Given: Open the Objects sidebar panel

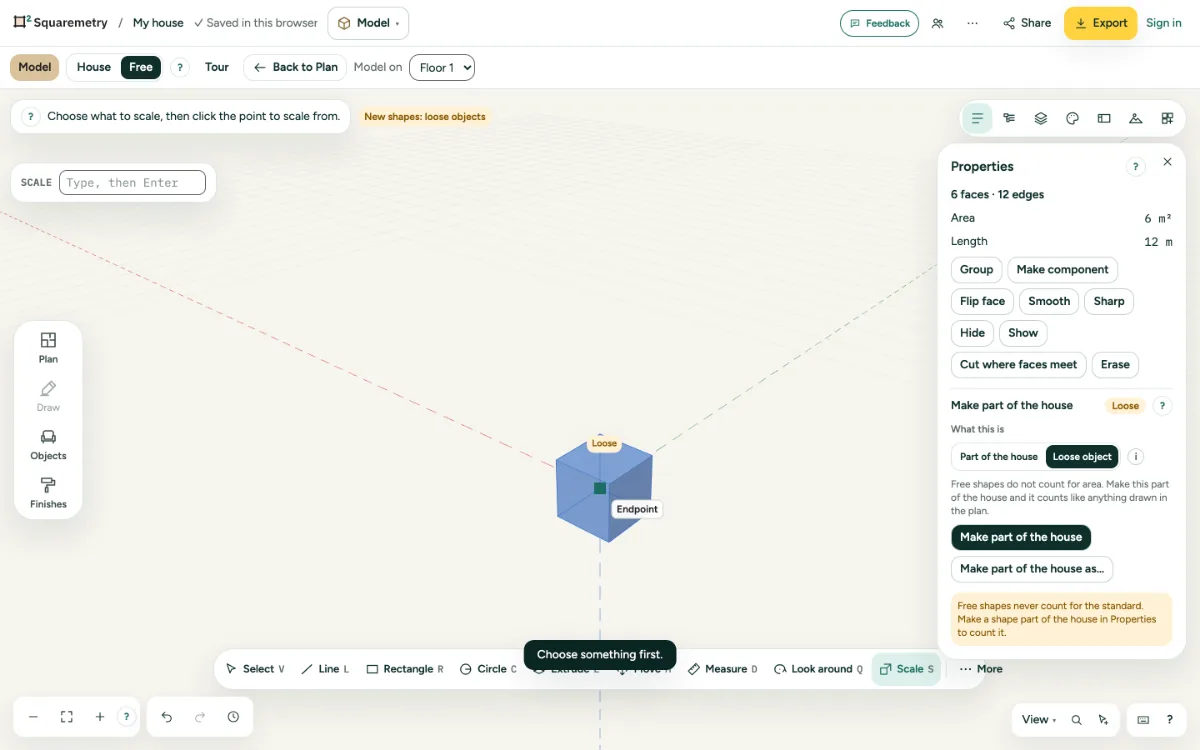Looking at the screenshot, I should [x=48, y=445].
